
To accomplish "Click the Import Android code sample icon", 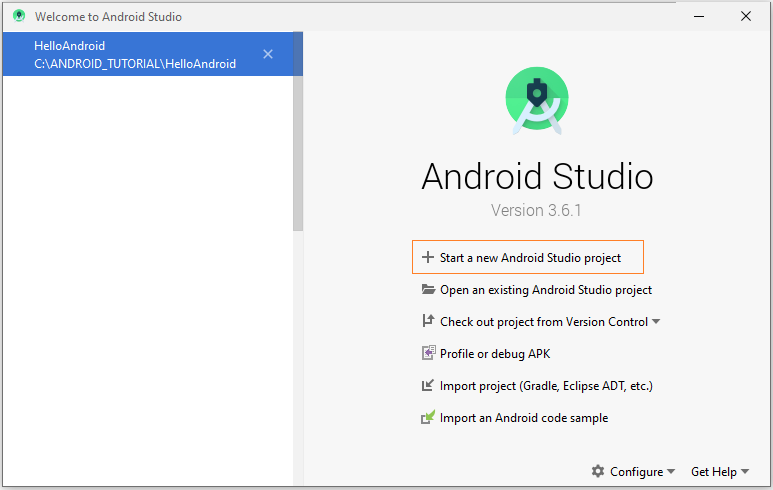I will (x=428, y=417).
